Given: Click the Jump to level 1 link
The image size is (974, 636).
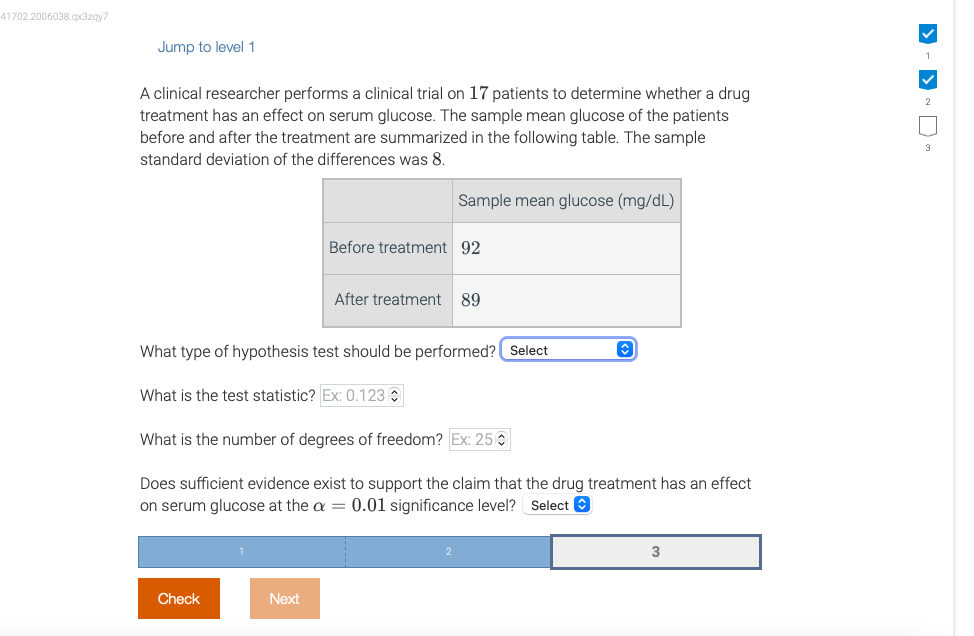Looking at the screenshot, I should click(206, 47).
